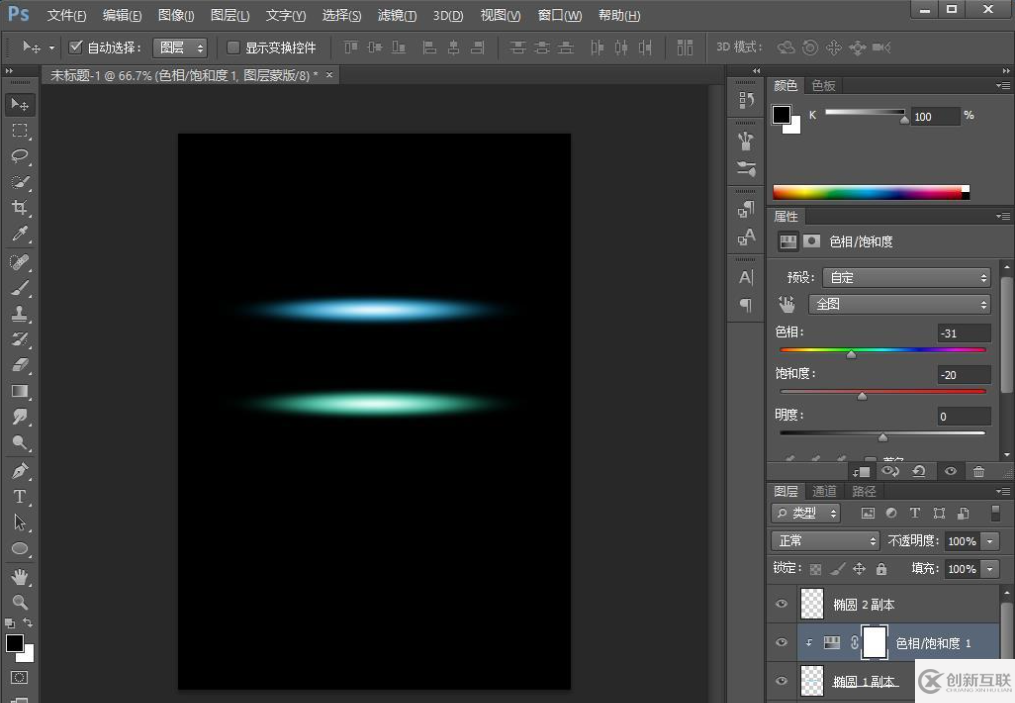Click the color spectrum ramp bar
The height and width of the screenshot is (703, 1015).
tap(870, 192)
